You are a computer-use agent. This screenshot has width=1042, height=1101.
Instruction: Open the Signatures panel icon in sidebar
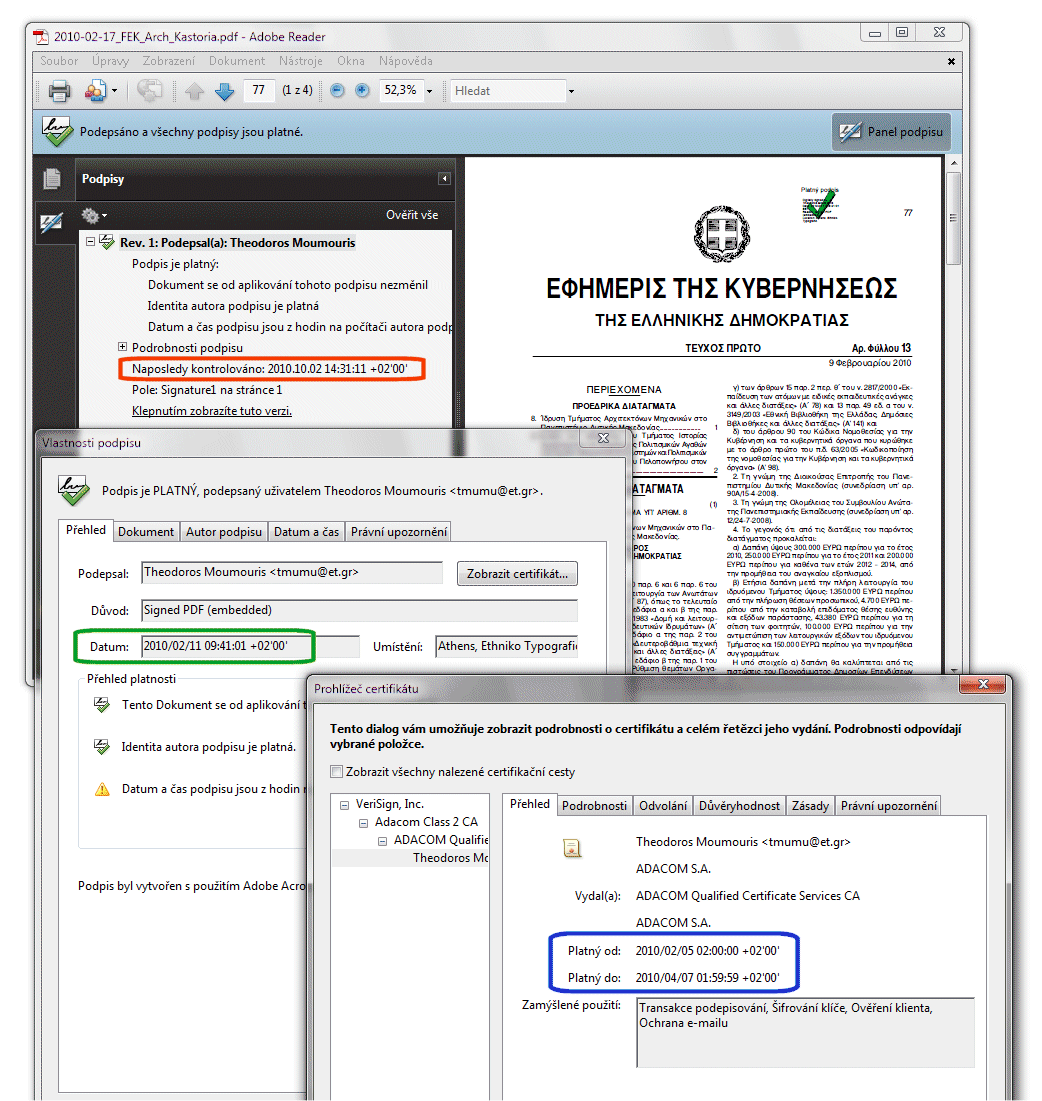click(x=52, y=223)
